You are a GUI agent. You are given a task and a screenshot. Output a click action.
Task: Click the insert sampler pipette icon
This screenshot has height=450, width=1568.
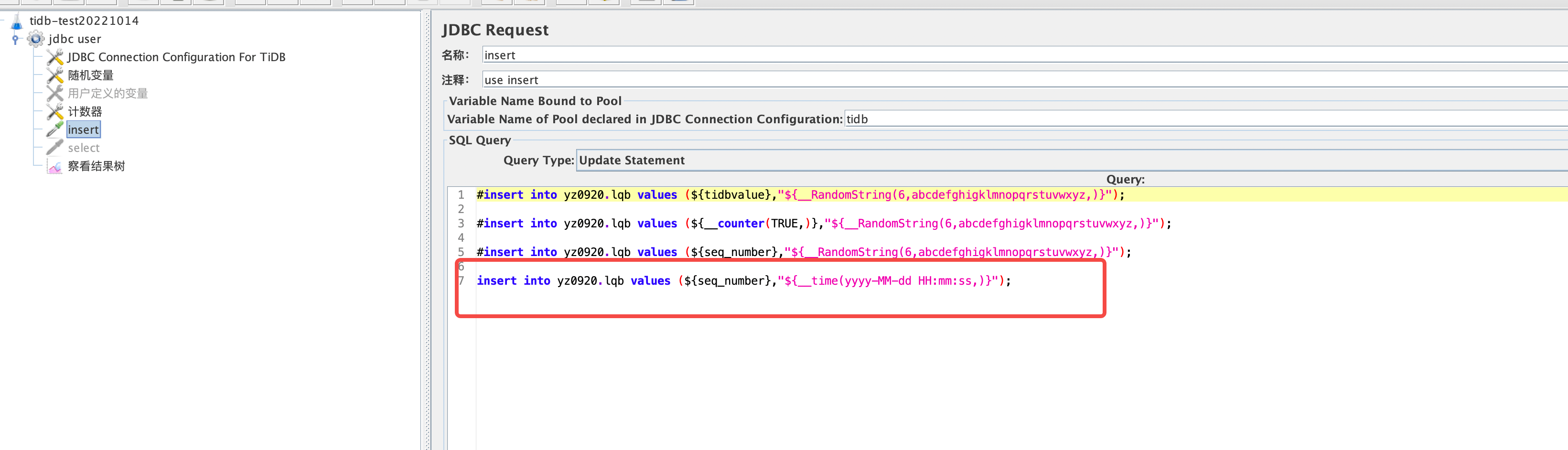(x=55, y=130)
